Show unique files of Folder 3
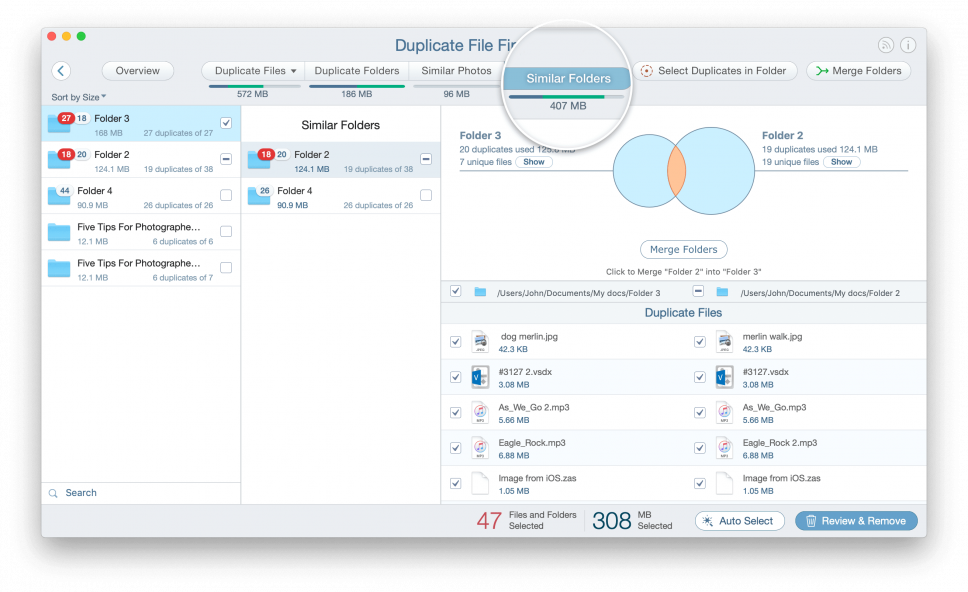Viewport: 968px width, 592px height. (x=534, y=162)
